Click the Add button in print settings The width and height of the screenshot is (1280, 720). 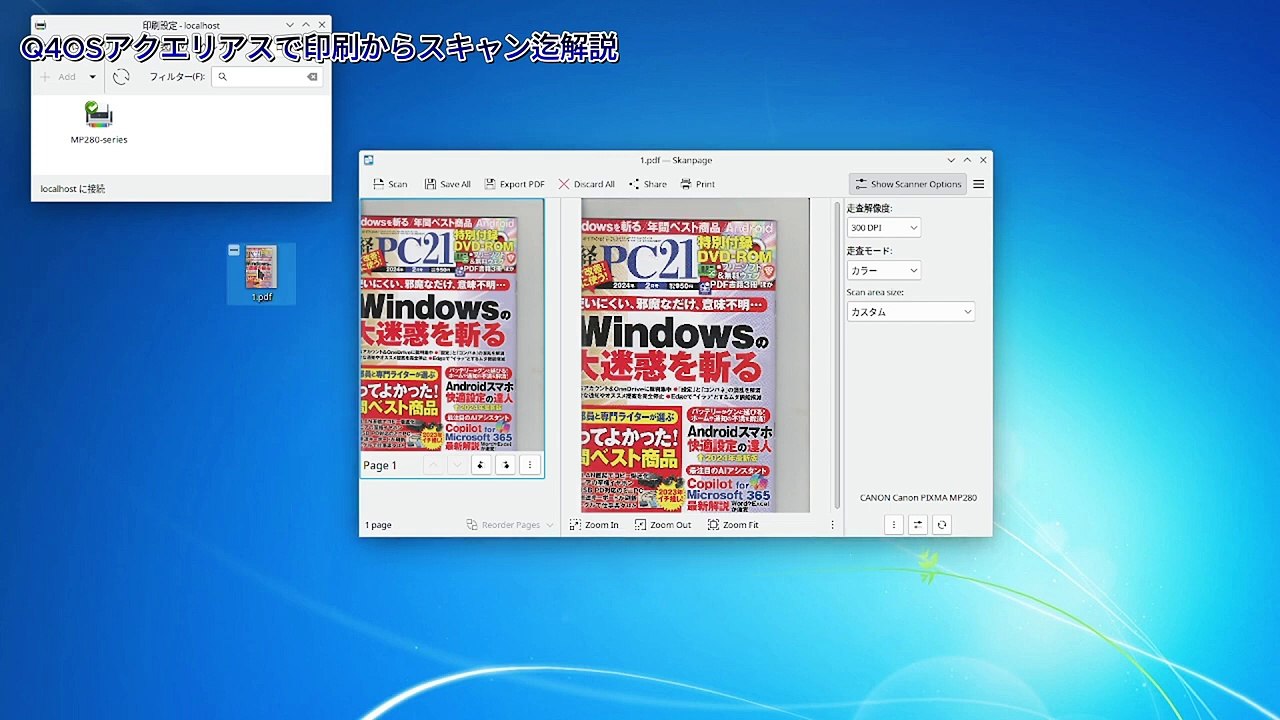58,77
